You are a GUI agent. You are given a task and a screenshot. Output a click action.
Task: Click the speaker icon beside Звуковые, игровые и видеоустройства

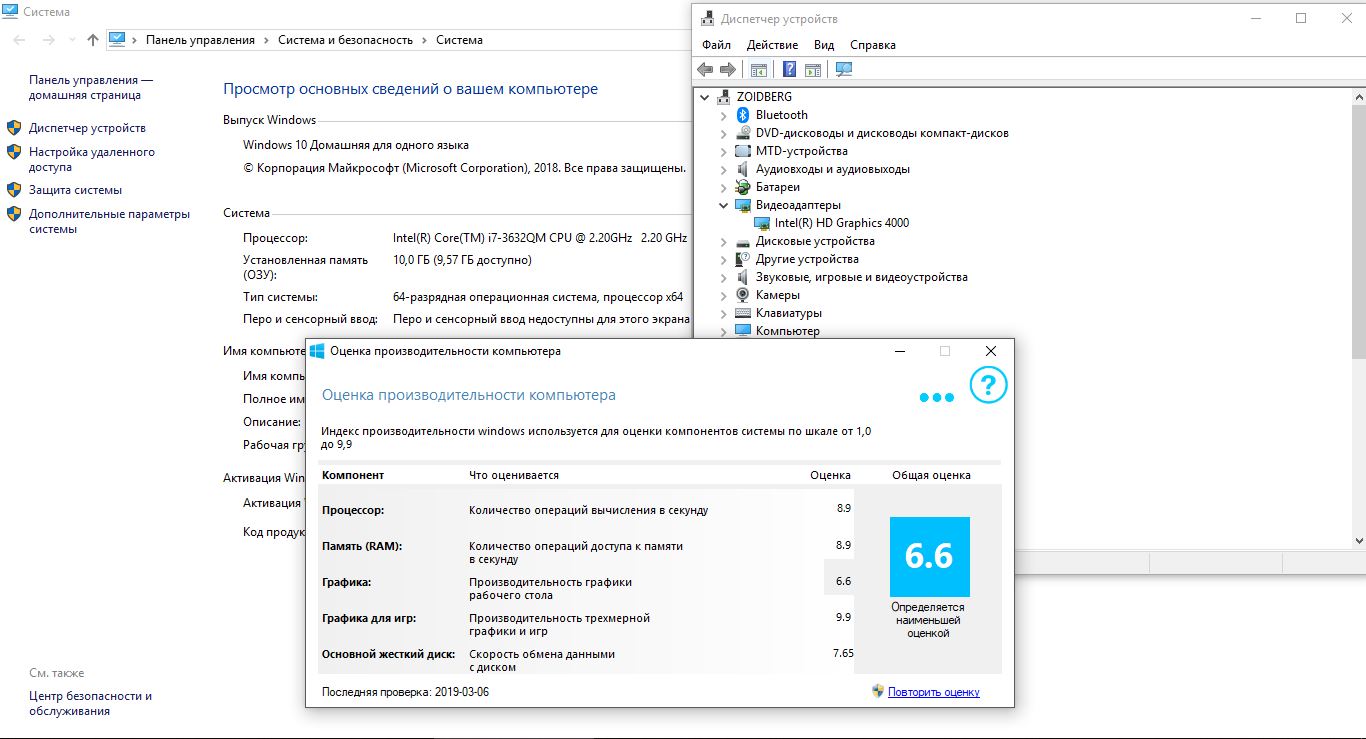pyautogui.click(x=743, y=277)
